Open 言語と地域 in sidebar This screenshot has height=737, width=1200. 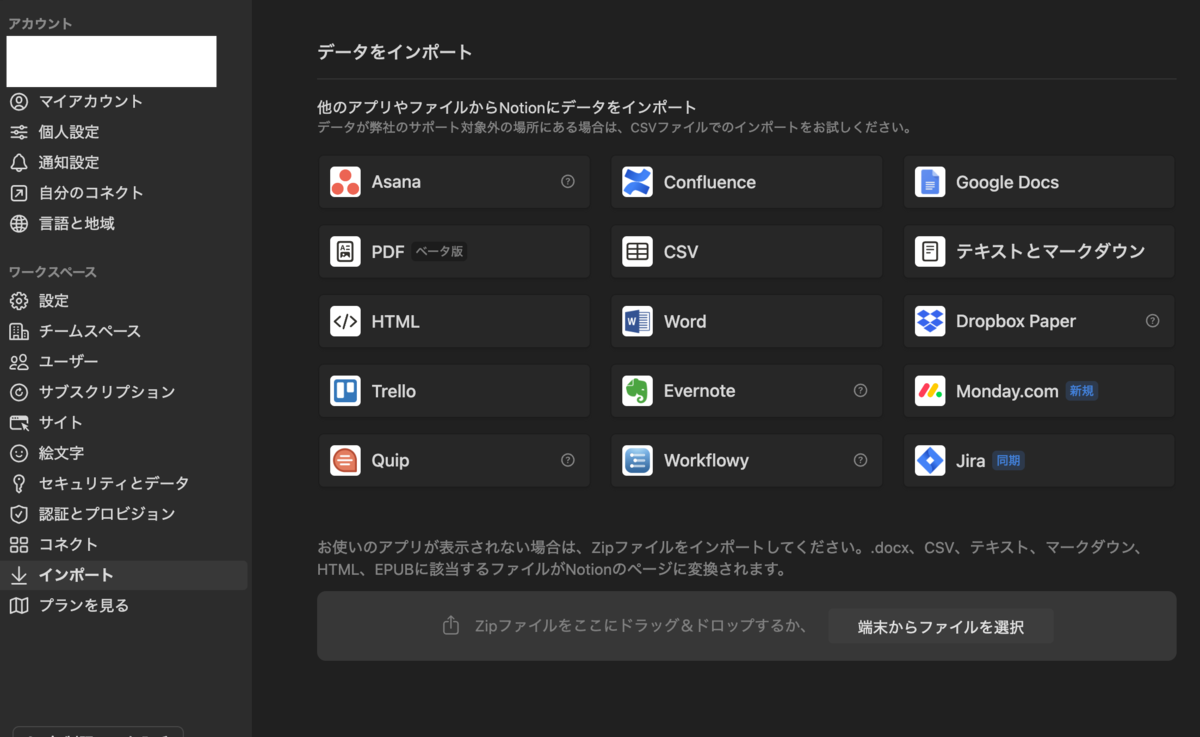pos(124,223)
